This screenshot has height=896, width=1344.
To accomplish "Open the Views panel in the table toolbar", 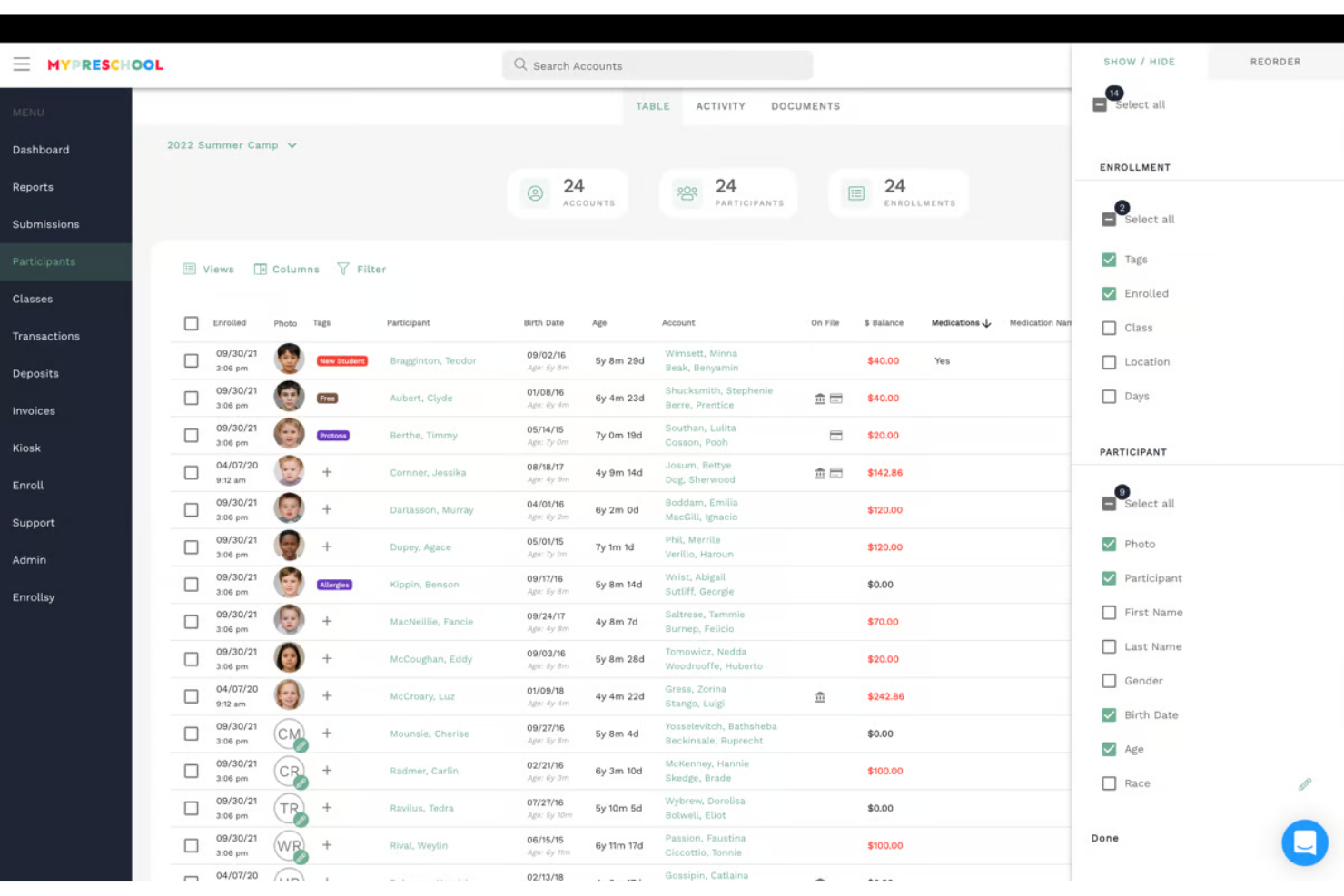I will 208,269.
